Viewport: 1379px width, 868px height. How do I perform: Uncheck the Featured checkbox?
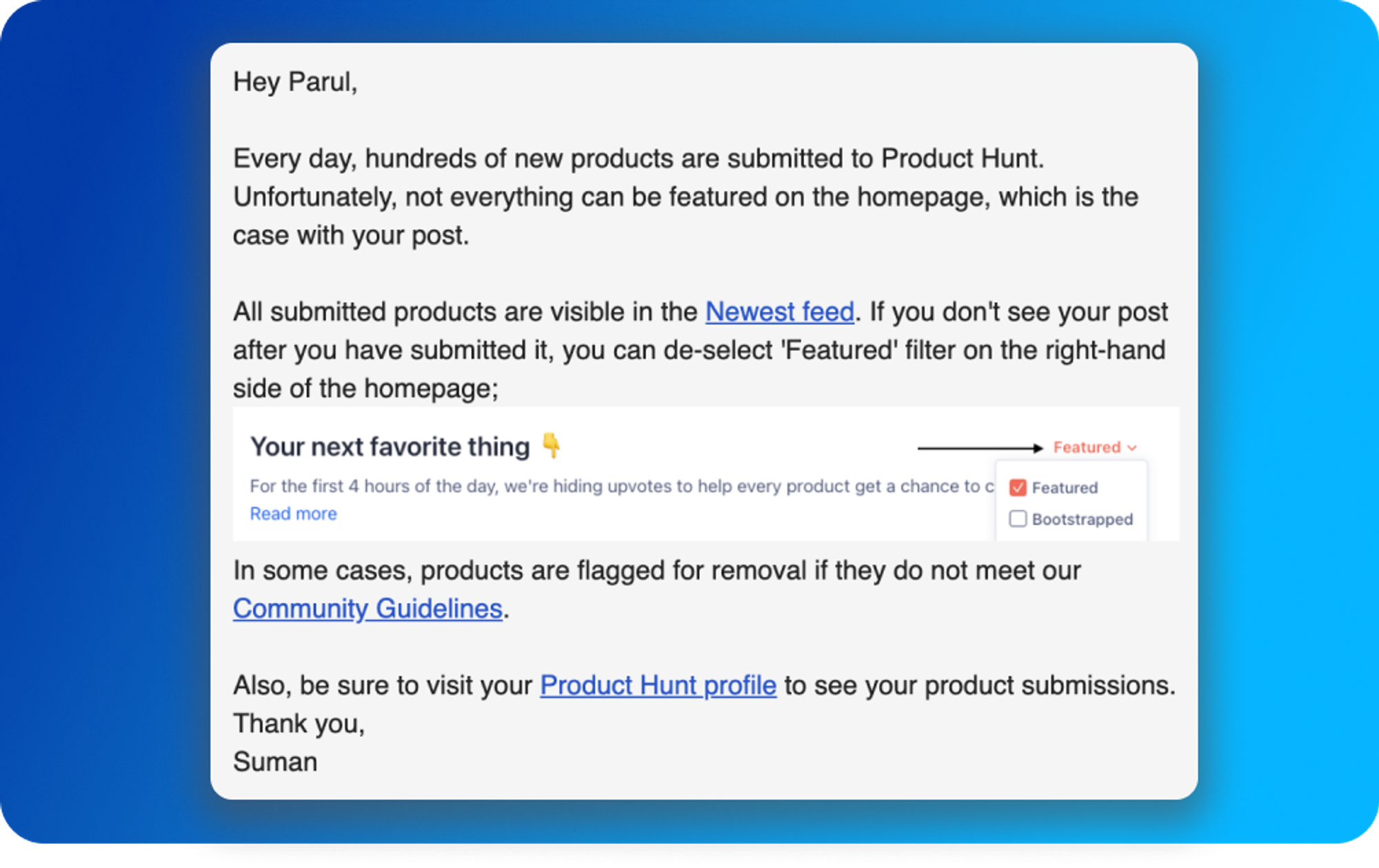tap(1018, 487)
